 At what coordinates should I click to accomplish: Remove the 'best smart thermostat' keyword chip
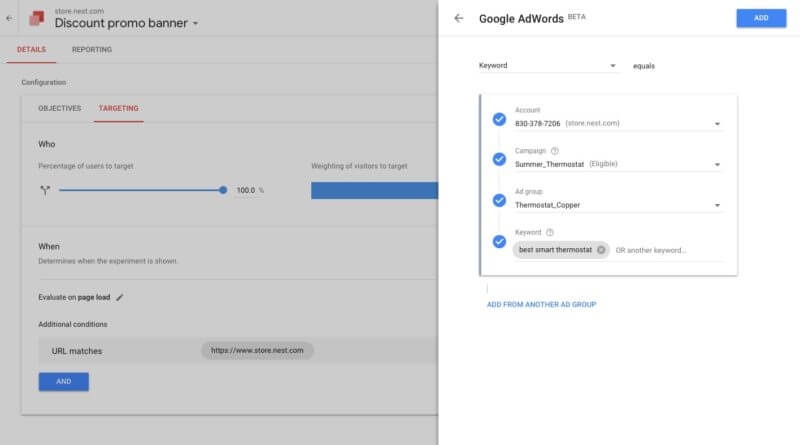pyautogui.click(x=601, y=250)
